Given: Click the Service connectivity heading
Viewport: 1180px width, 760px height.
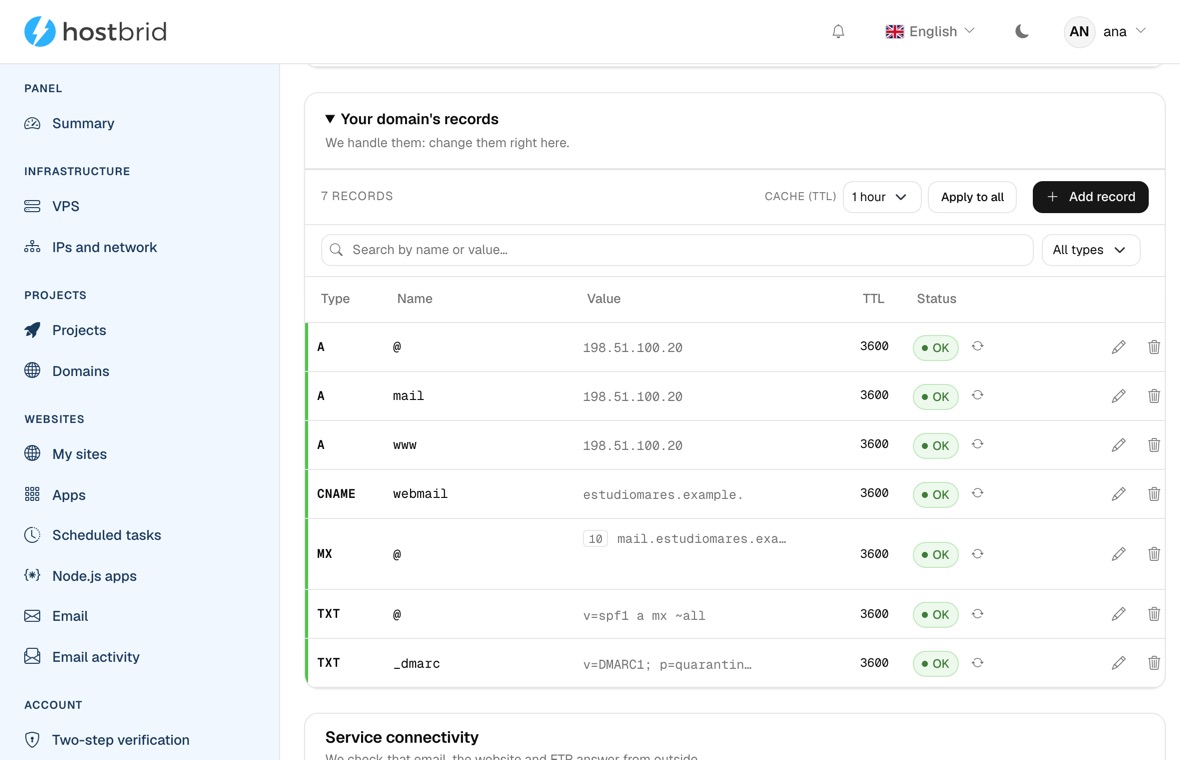Looking at the screenshot, I should (x=402, y=737).
